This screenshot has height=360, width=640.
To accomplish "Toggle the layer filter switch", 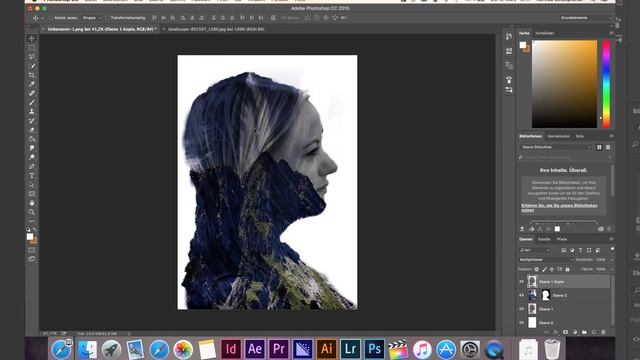I will tap(612, 249).
